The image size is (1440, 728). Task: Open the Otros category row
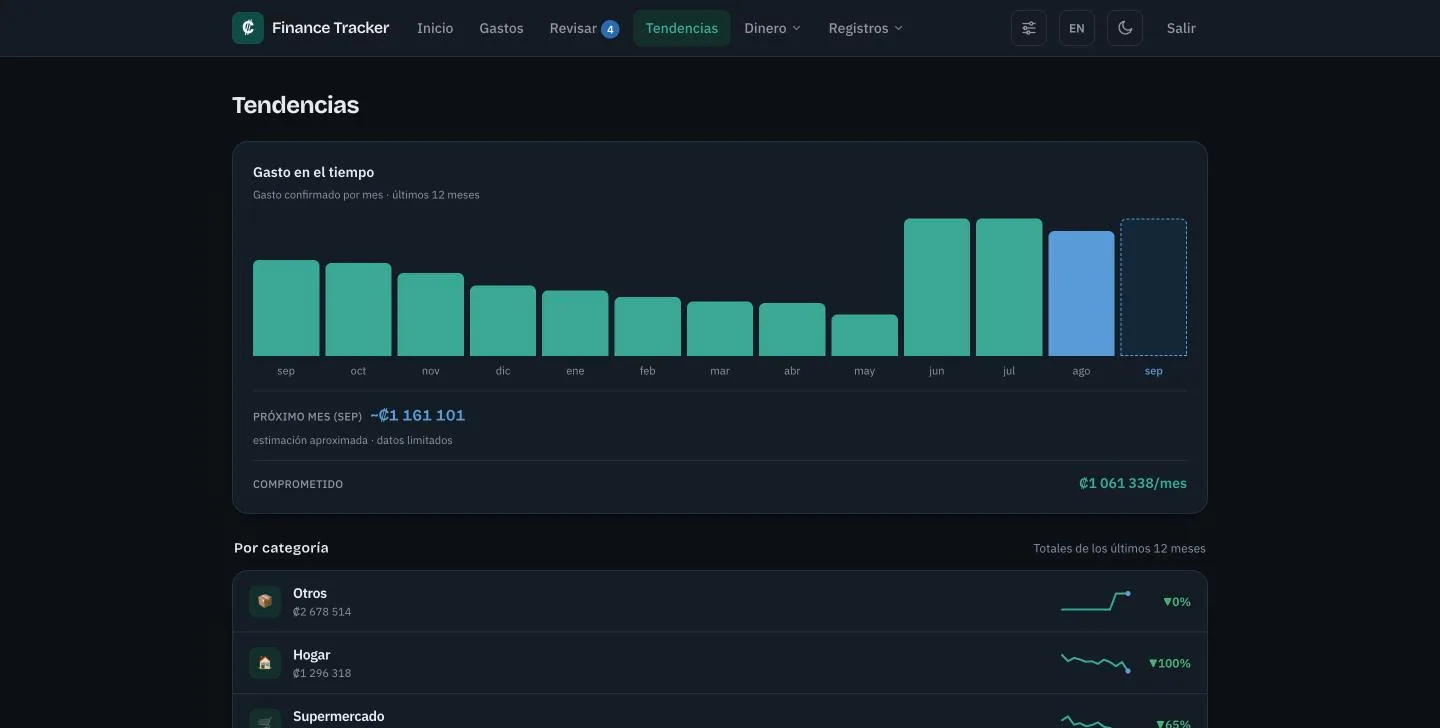pos(720,601)
